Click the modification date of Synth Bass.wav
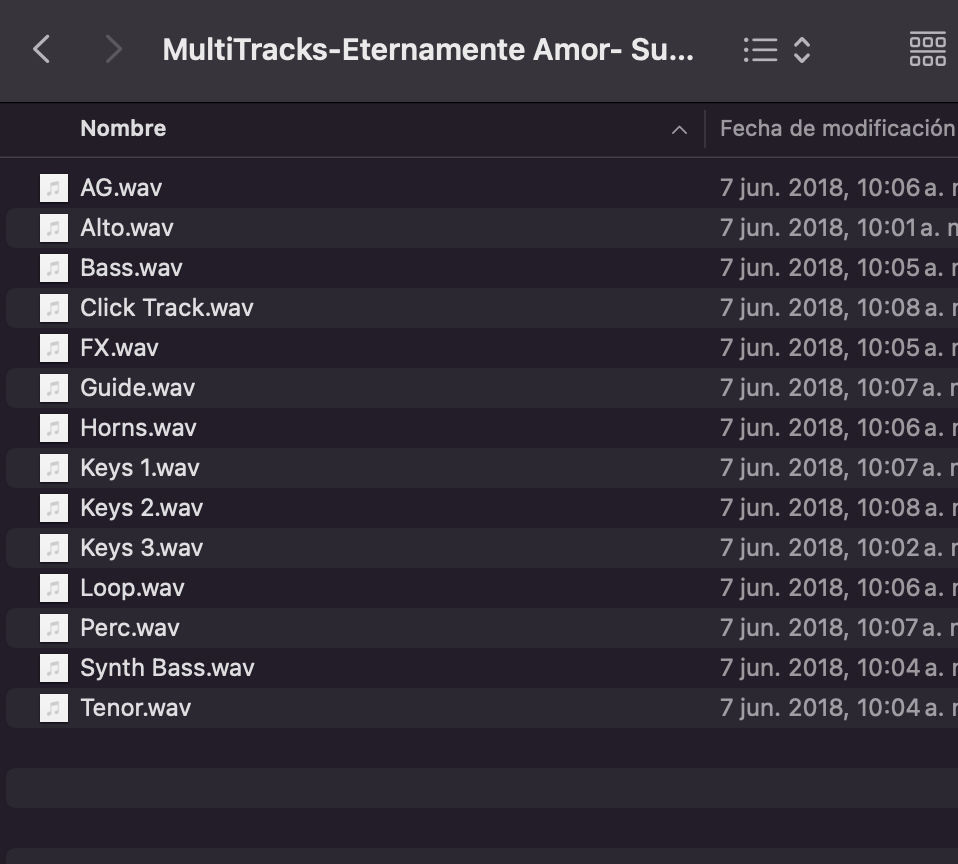The image size is (958, 864). [838, 668]
